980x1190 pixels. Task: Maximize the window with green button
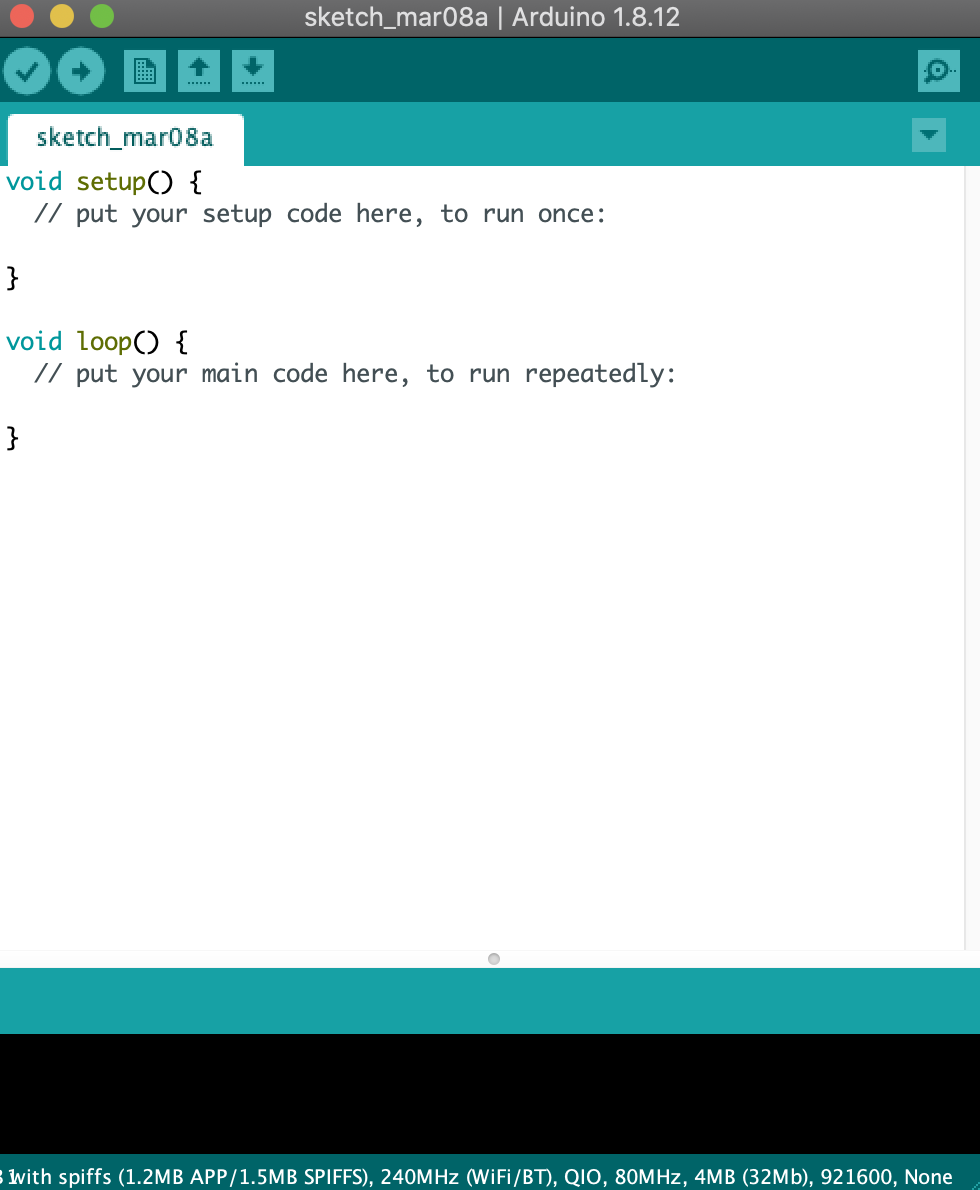102,16
